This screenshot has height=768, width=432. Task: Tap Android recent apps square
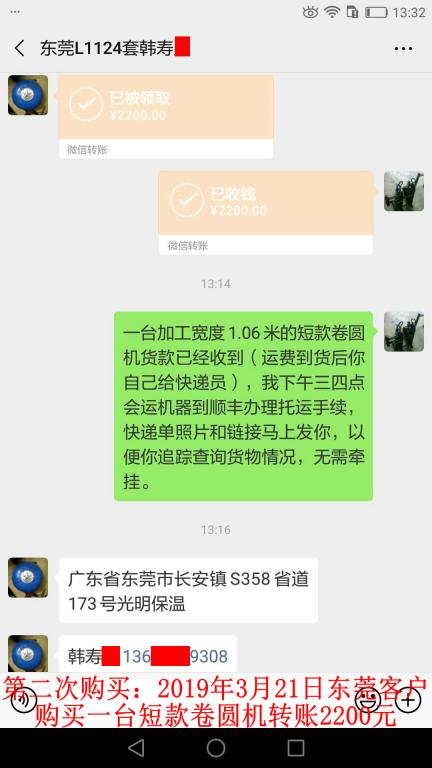pos(296,748)
